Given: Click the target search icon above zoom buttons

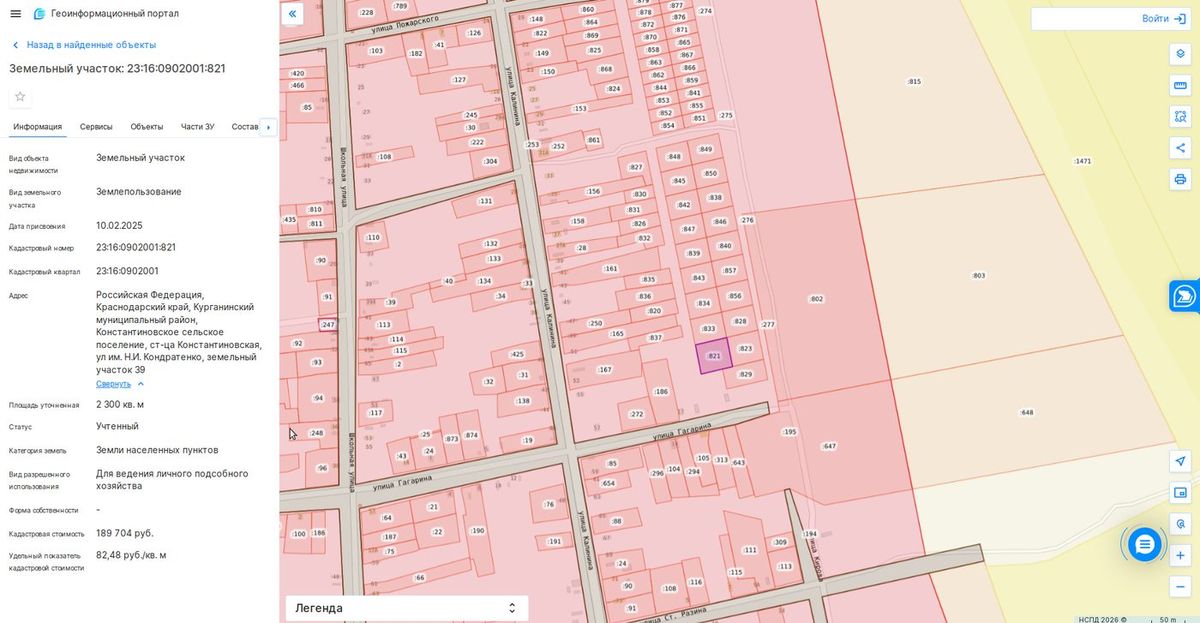Looking at the screenshot, I should [x=1180, y=524].
